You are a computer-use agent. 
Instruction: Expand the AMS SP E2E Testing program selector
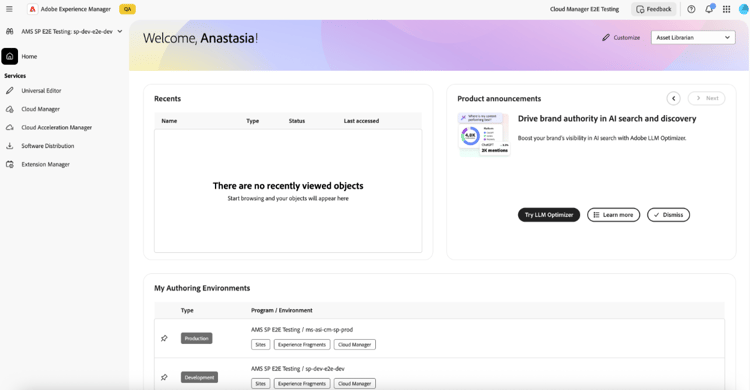[x=71, y=32]
